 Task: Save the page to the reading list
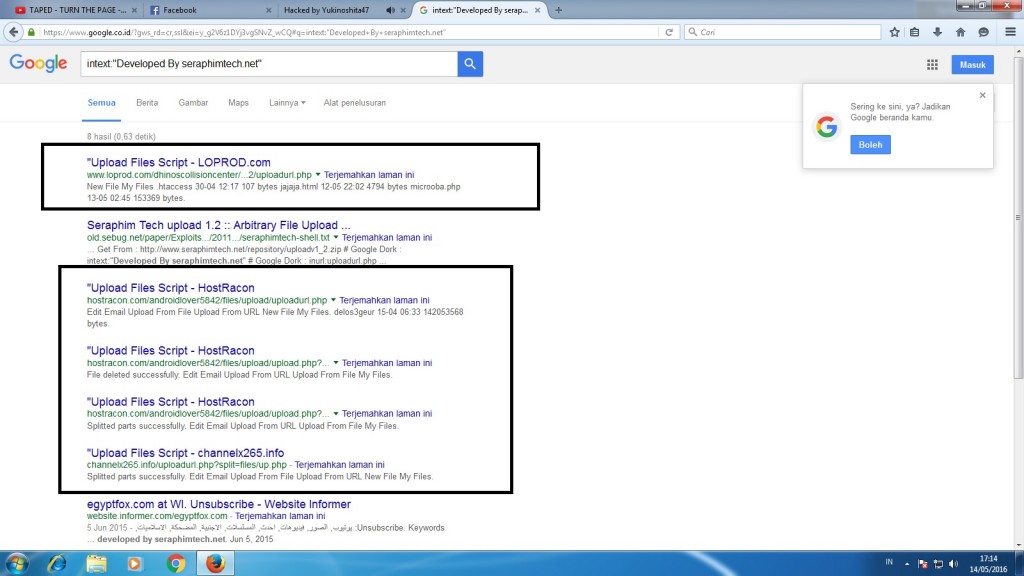click(915, 31)
